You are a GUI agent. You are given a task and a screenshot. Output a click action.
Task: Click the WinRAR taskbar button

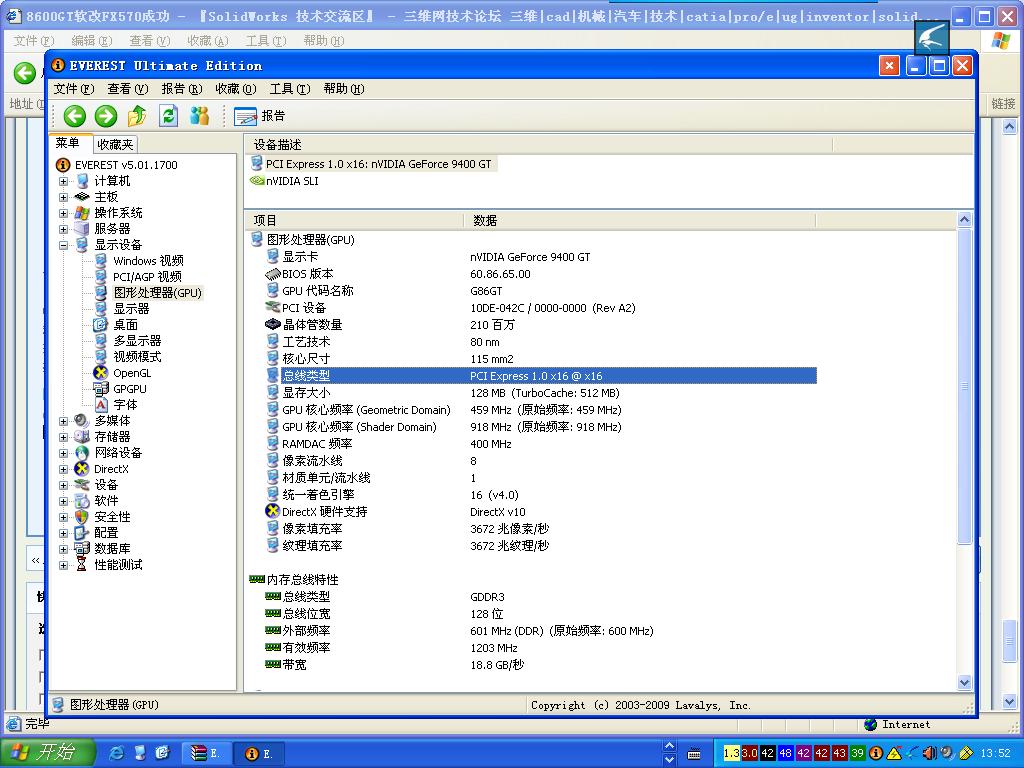click(x=206, y=754)
